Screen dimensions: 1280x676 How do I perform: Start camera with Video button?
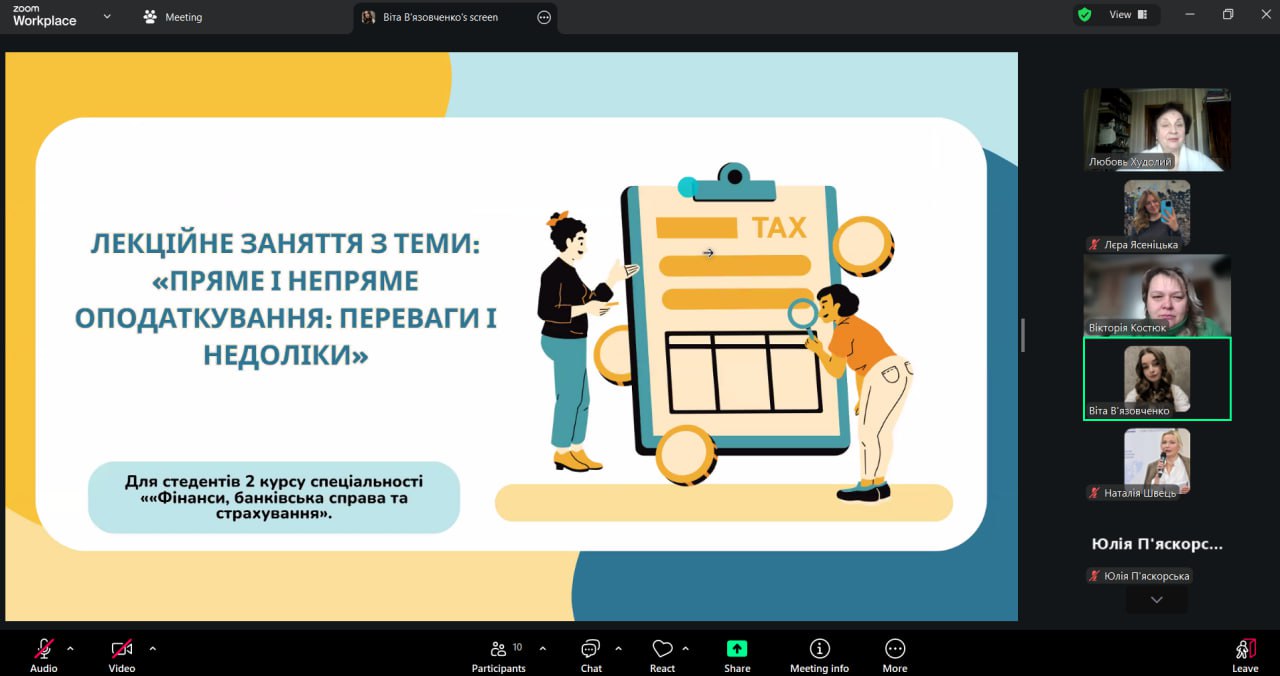pyautogui.click(x=122, y=655)
